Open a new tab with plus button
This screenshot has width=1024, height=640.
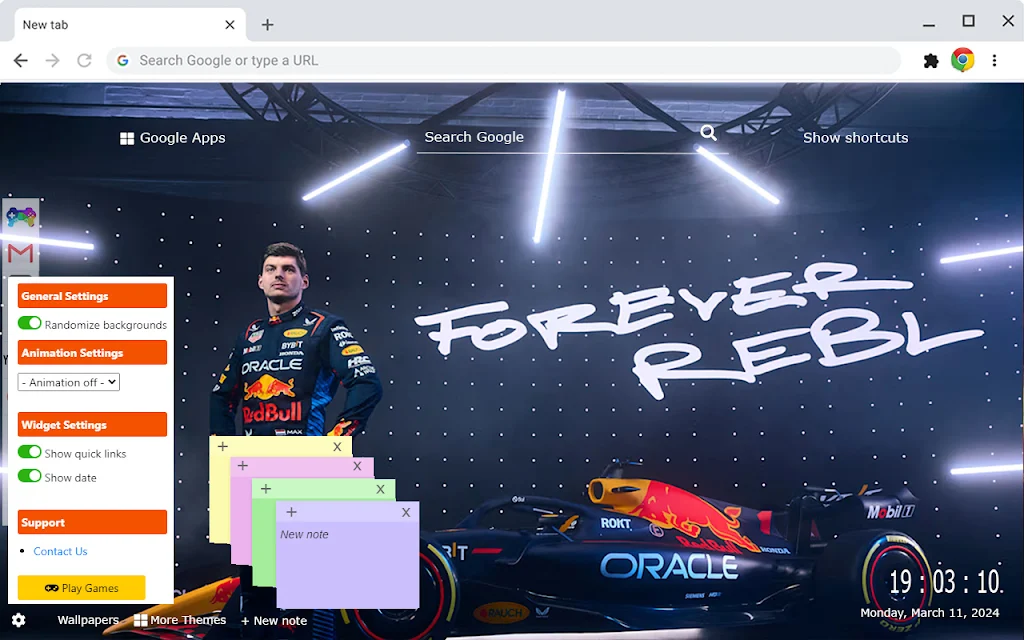(267, 25)
